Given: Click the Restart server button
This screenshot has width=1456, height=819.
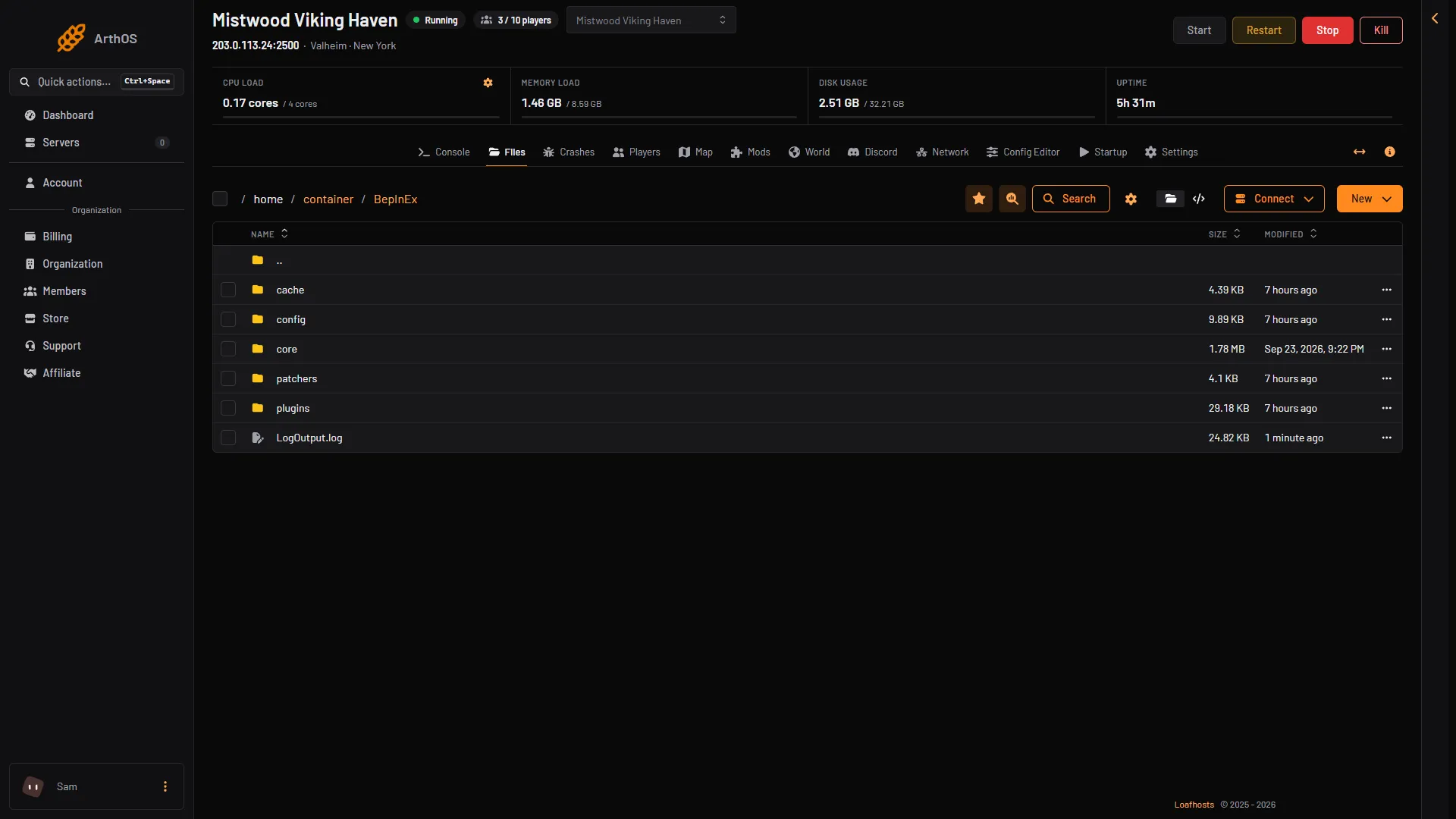Looking at the screenshot, I should click(1263, 30).
